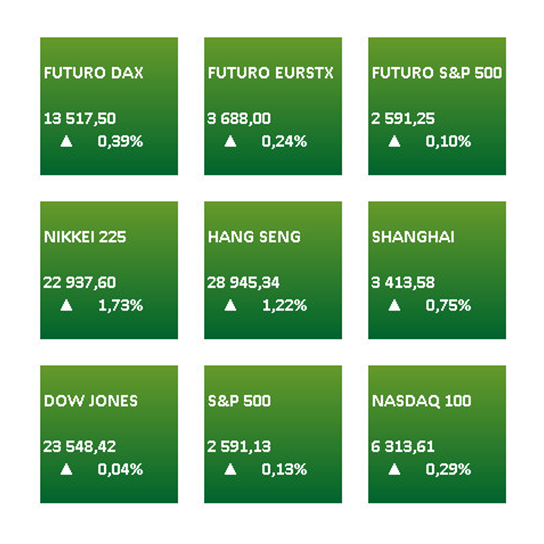The image size is (544, 544).
Task: Click the up arrow on Dow Jones tile
Action: coord(66,469)
